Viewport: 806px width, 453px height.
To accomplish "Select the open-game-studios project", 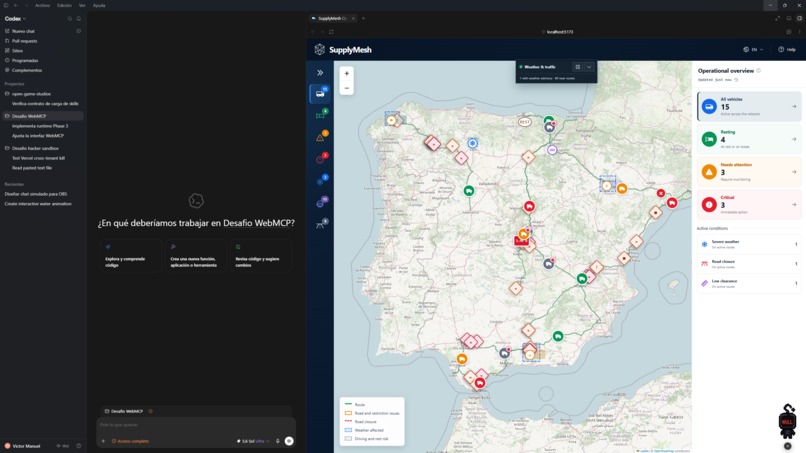I will 43,94.
